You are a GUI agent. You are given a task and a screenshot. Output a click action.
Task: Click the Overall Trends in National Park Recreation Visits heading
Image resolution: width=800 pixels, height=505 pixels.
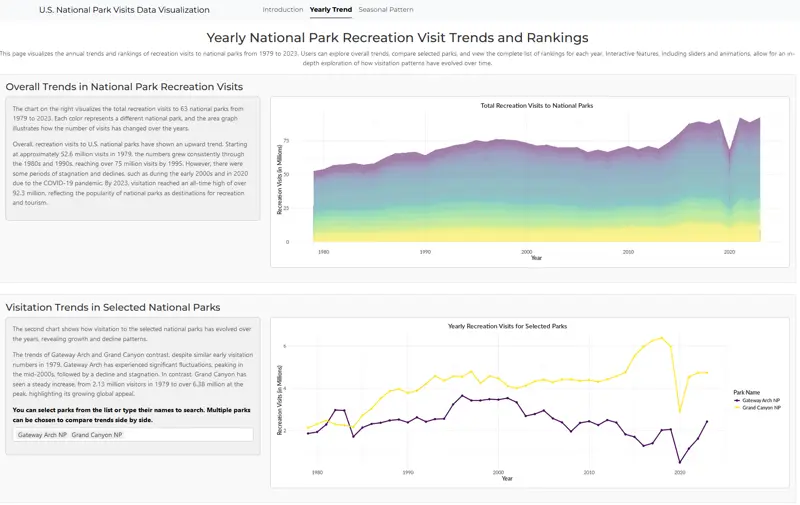pos(124,87)
